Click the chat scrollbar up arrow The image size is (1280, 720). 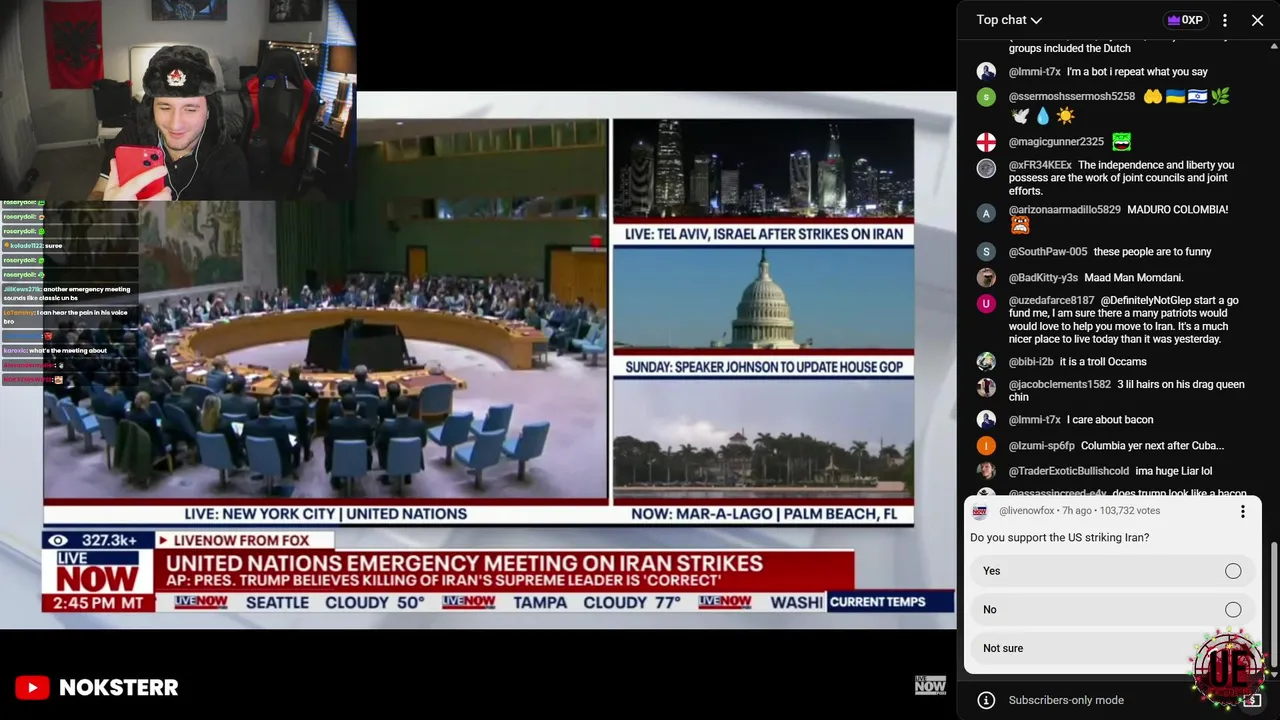click(x=1274, y=45)
